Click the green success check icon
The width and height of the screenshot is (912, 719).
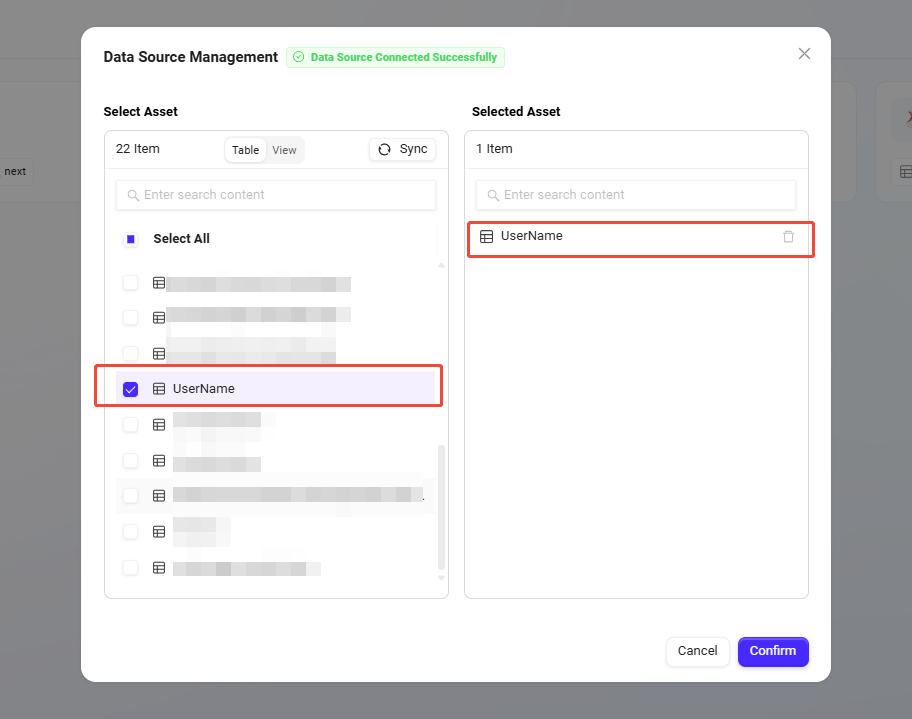(298, 58)
